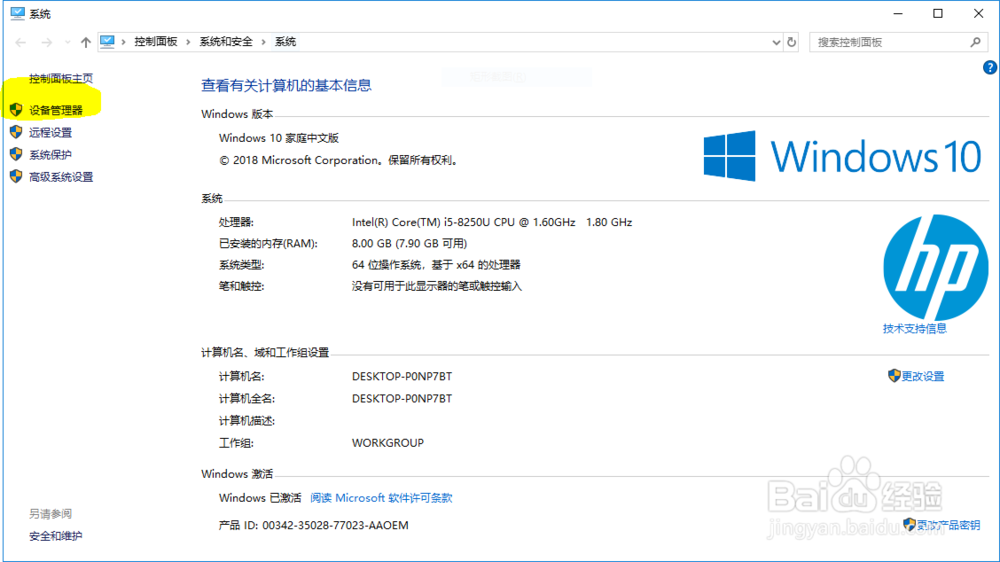Close the 系统 window
Screen dimensions: 1000x562
coord(978,13)
